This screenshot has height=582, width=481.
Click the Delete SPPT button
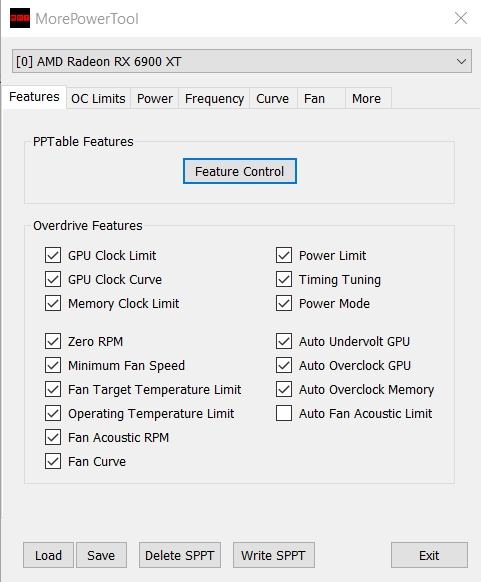click(x=180, y=555)
